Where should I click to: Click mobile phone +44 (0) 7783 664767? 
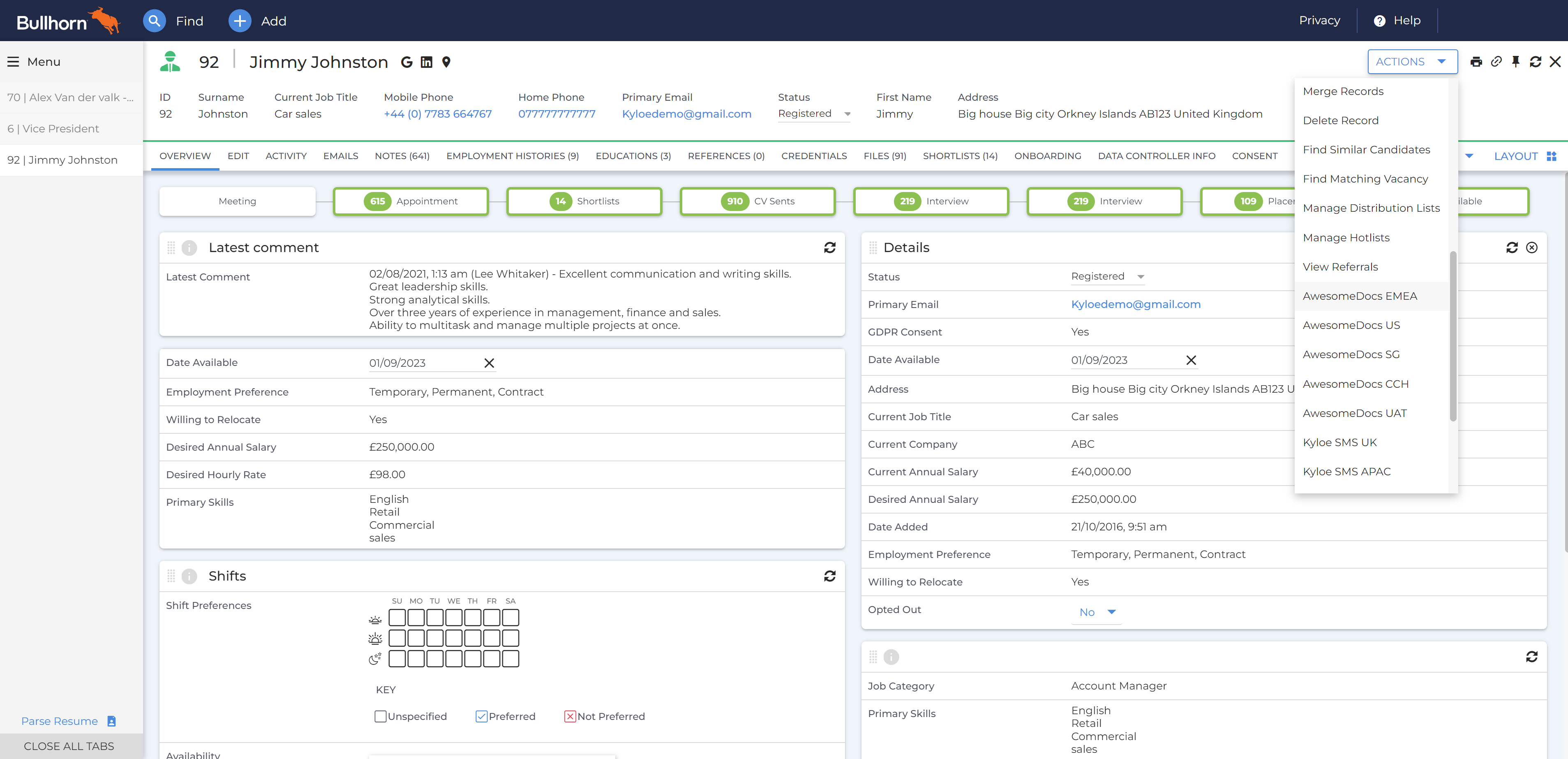click(x=438, y=114)
